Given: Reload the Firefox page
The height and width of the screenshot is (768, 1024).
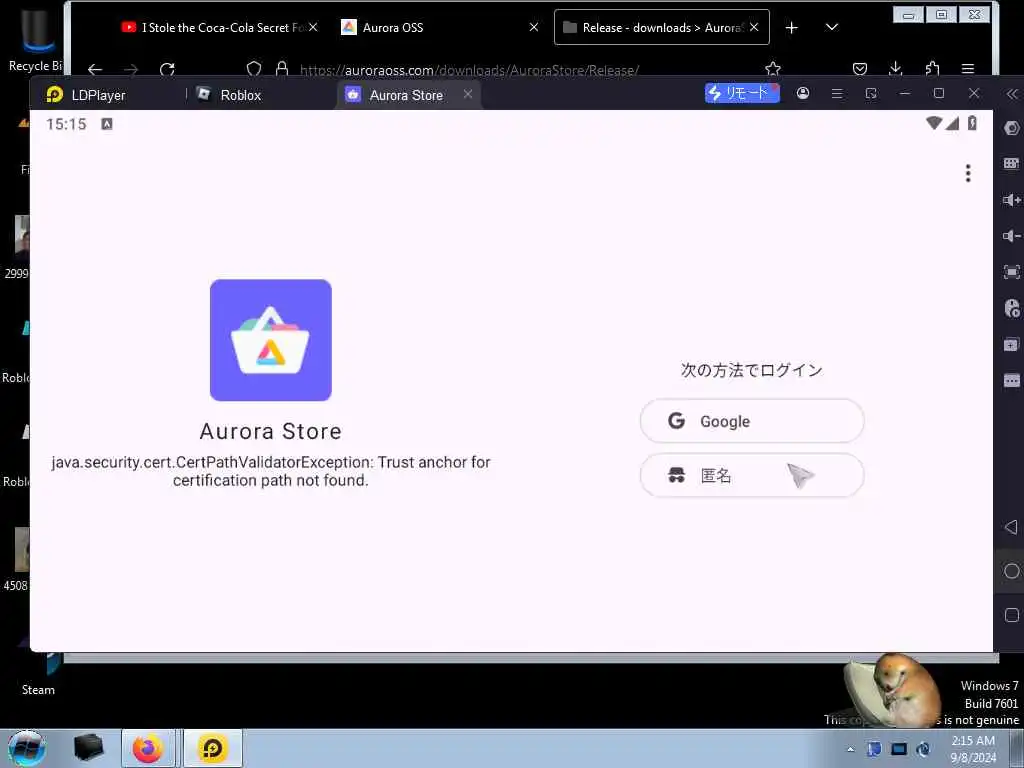Looking at the screenshot, I should (x=167, y=69).
